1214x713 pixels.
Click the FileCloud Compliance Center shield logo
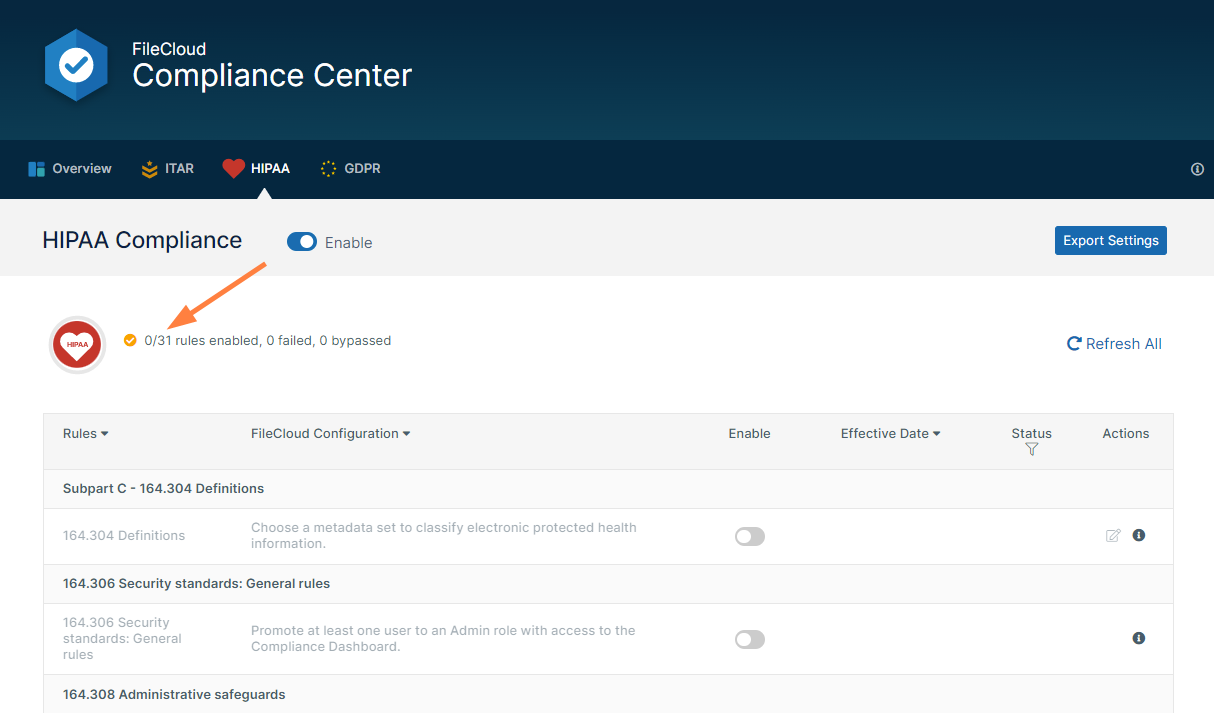pyautogui.click(x=76, y=65)
